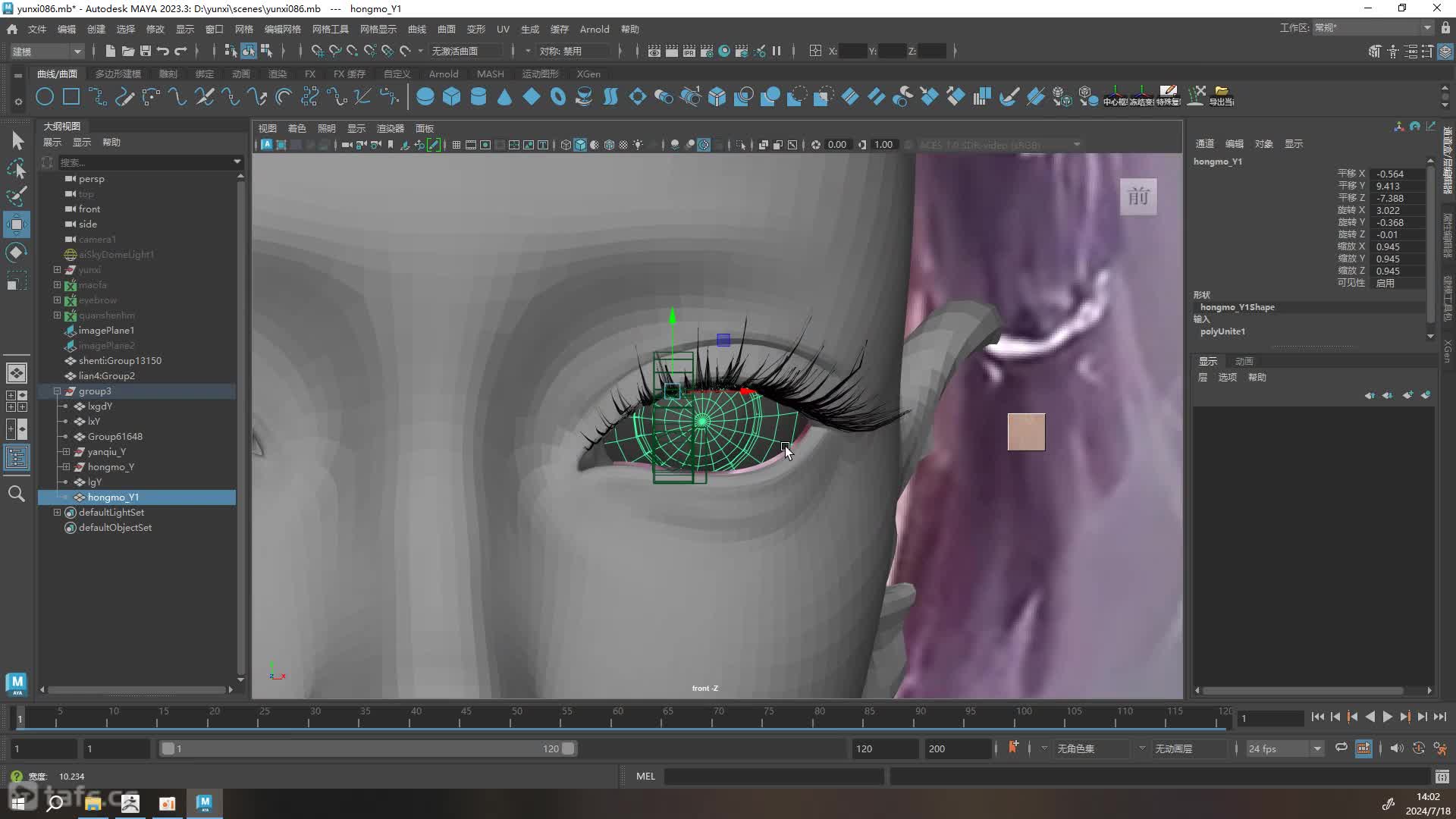Activate the Scale tool
The height and width of the screenshot is (819, 1456).
point(17,281)
